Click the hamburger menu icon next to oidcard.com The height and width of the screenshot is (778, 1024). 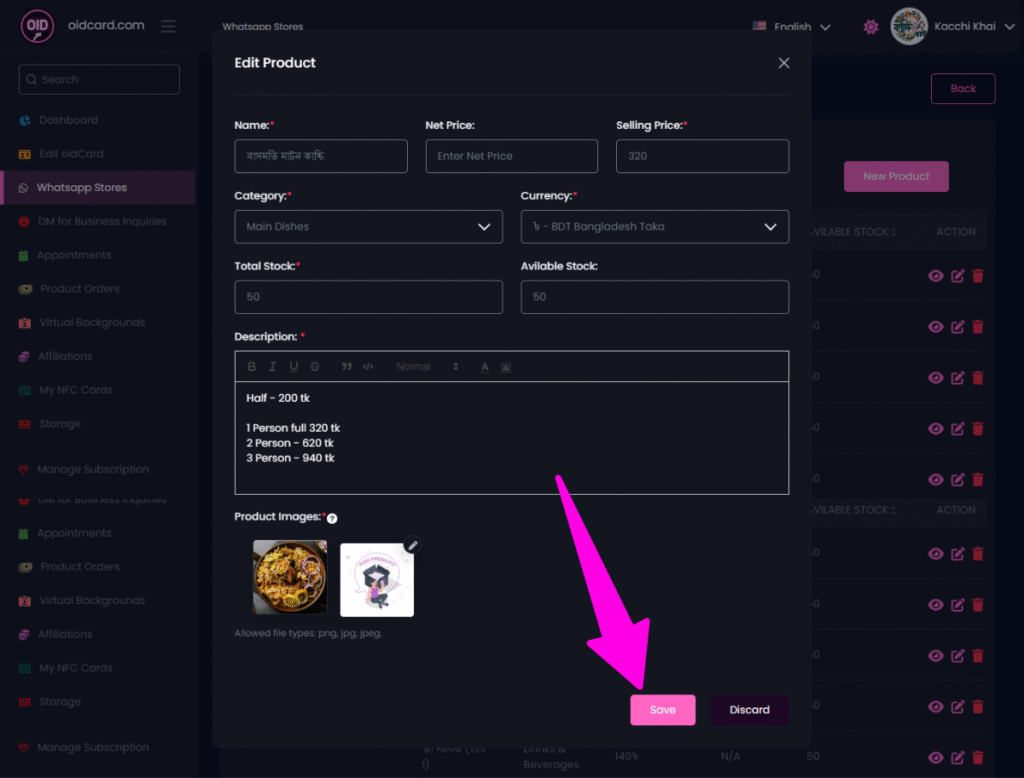pos(168,26)
